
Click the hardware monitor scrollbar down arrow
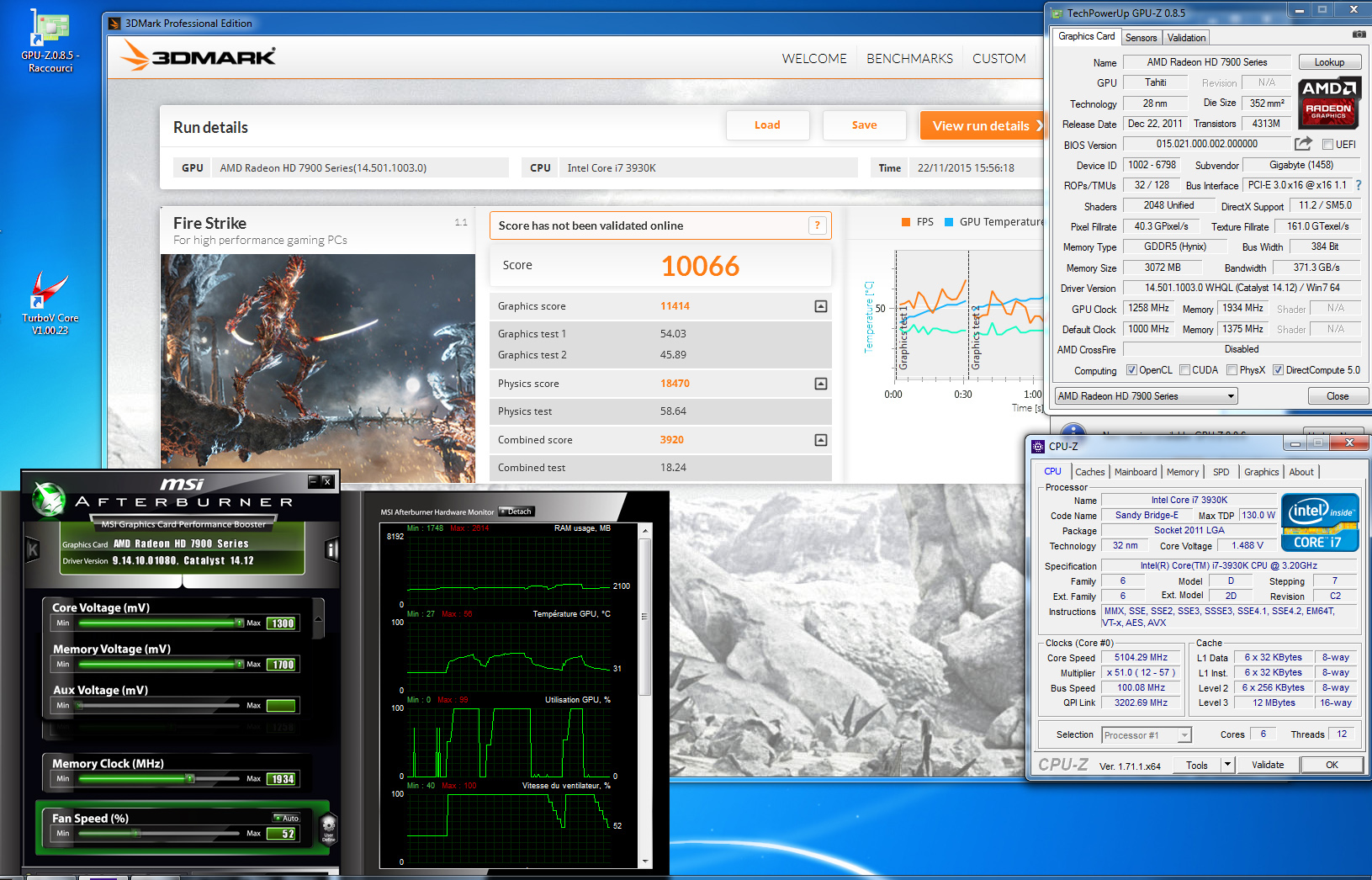tap(645, 861)
